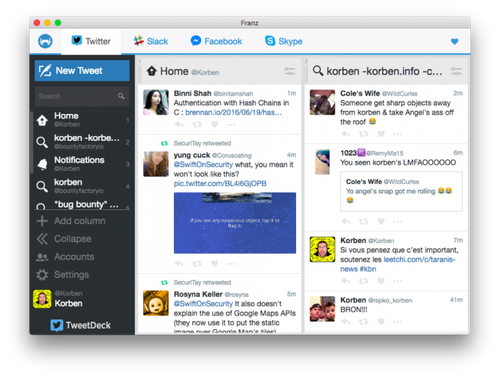Open the quoted Cole's Wife tweet in the 1023 post

click(401, 192)
